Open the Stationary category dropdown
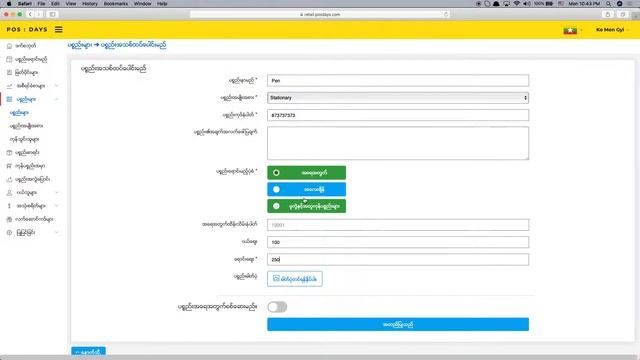Screen dimensions: 640x360 (x=398, y=98)
